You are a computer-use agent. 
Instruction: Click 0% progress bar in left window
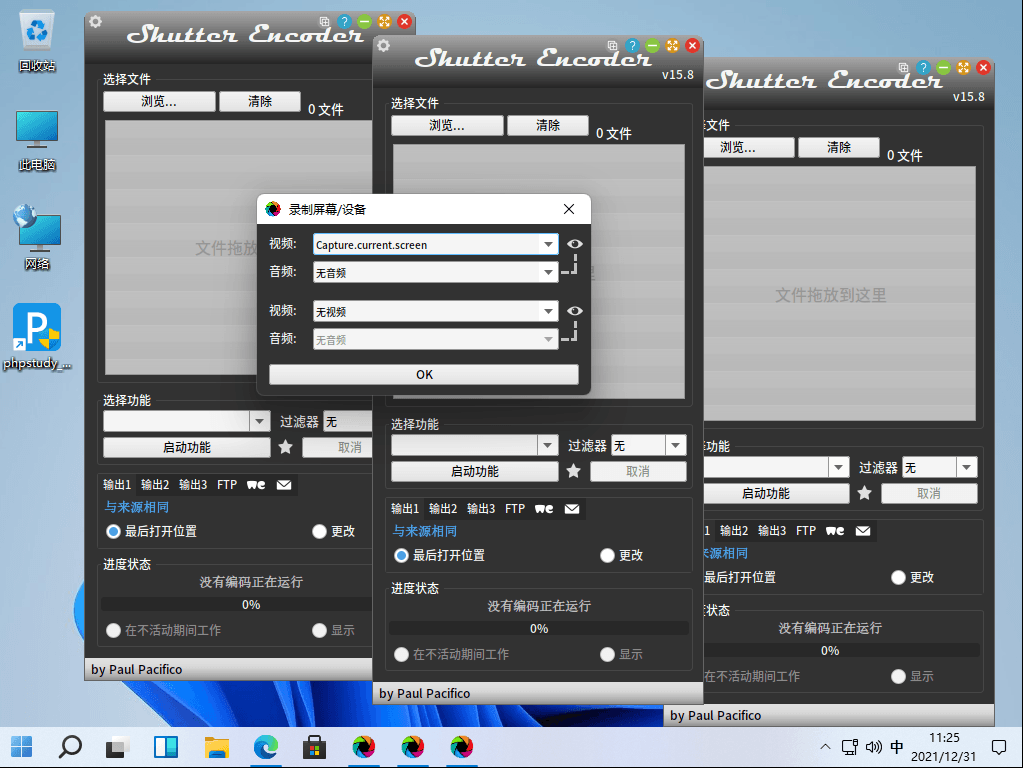click(x=237, y=605)
